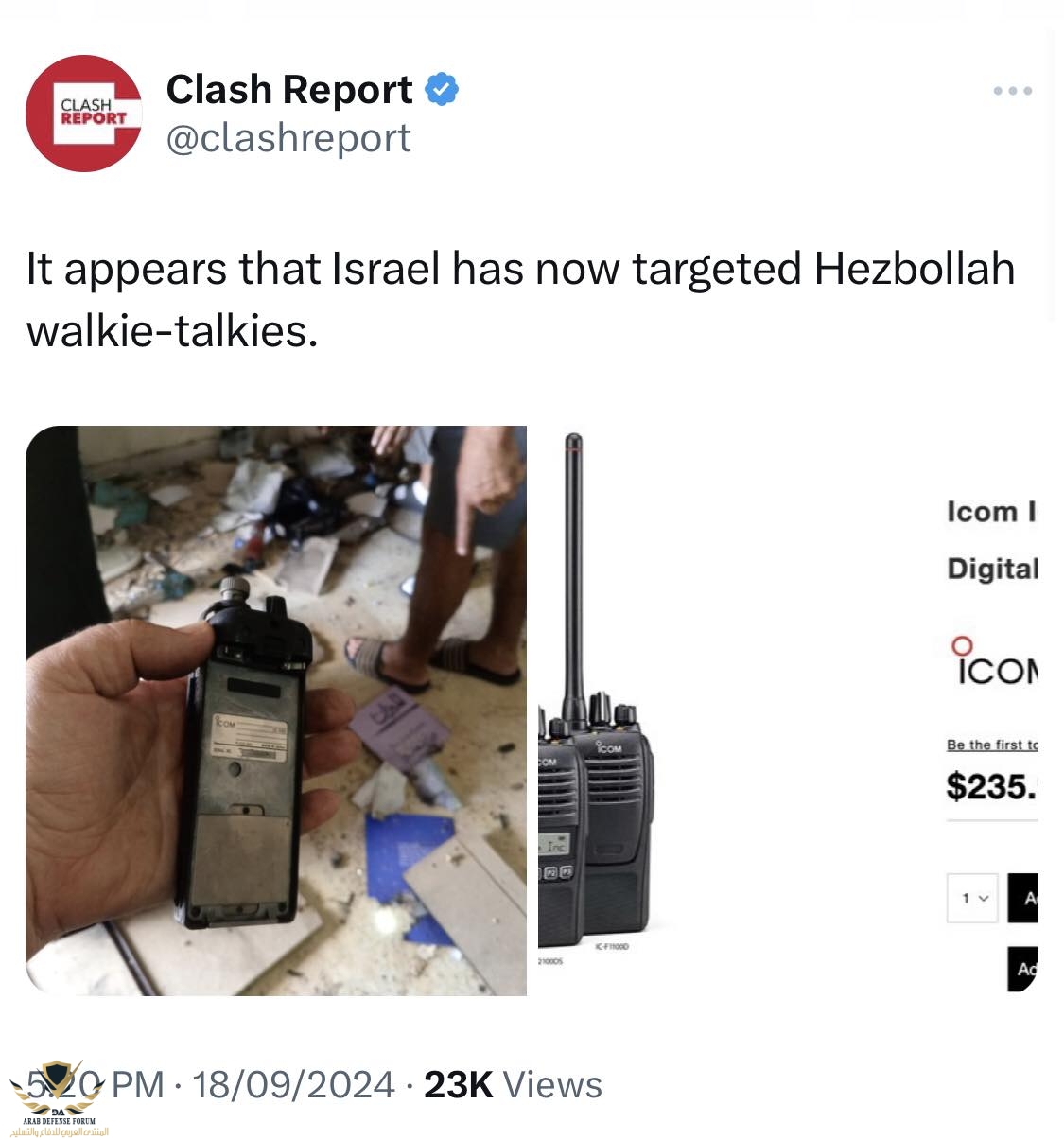Click the 18/09/2024 post date
1064x1140 pixels.
(x=294, y=1084)
